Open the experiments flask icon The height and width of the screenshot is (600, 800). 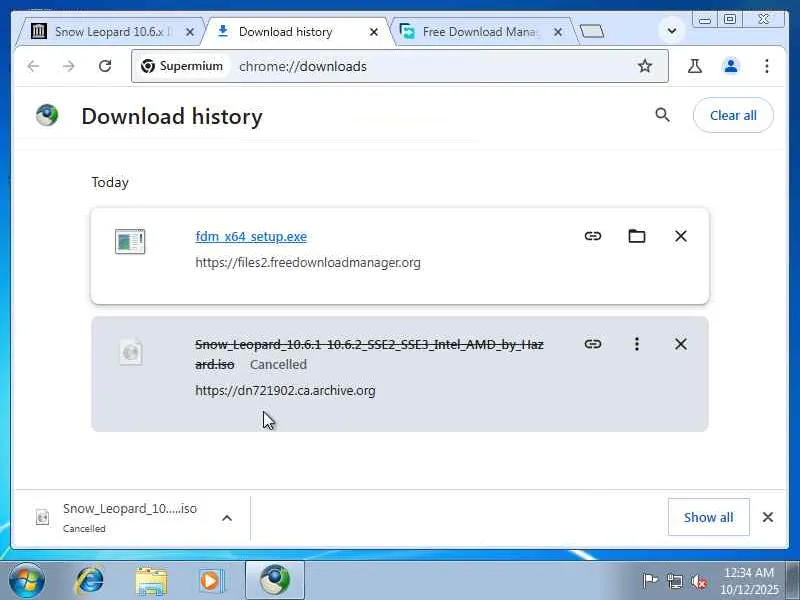point(694,66)
